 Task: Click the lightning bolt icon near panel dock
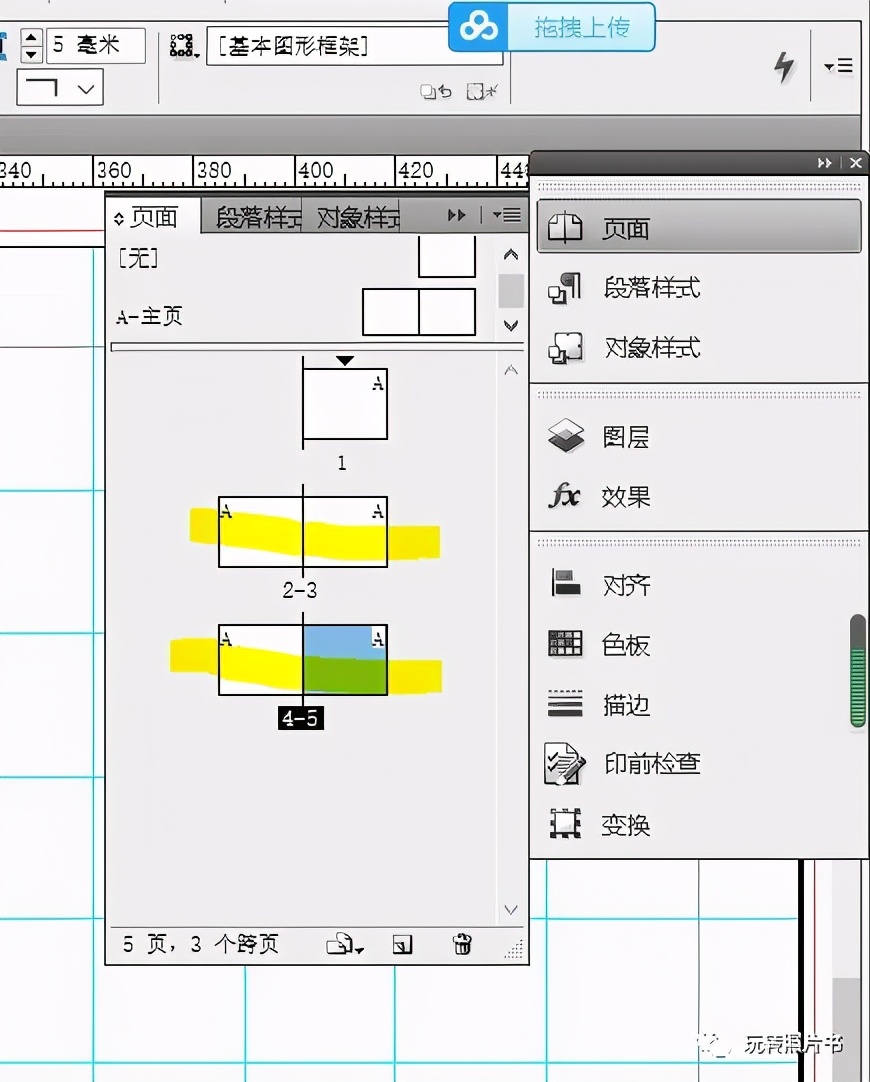[x=784, y=66]
